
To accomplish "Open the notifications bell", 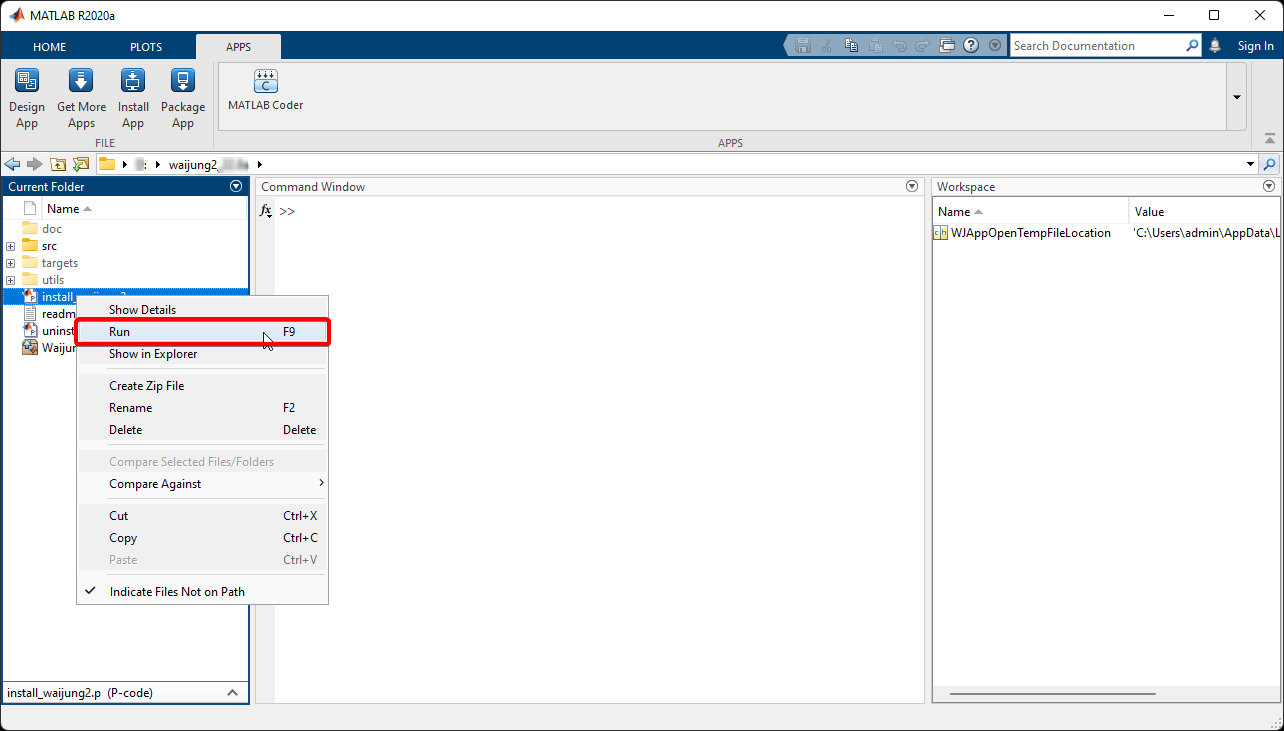I will pos(1216,46).
